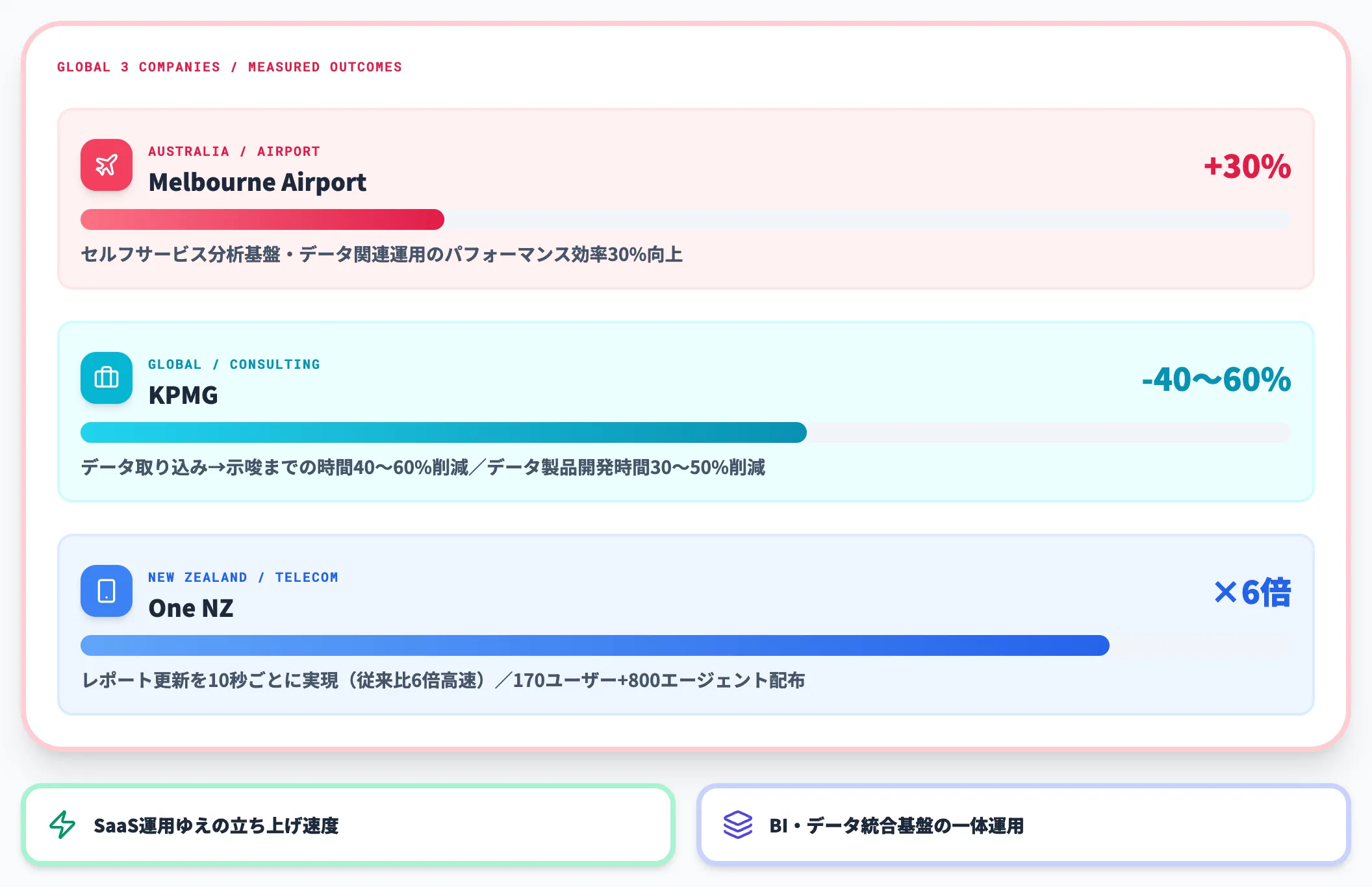The image size is (1372, 887).
Task: Click the tablet device icon for One NZ
Action: (x=107, y=591)
